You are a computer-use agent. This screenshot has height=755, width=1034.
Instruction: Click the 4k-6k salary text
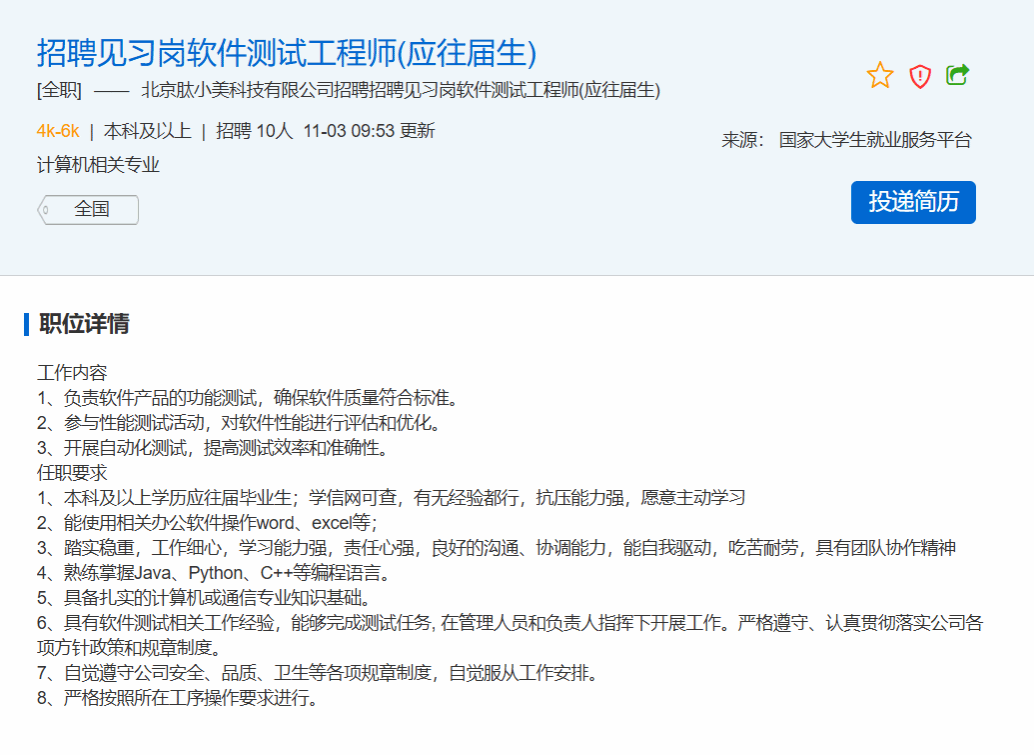pos(58,131)
